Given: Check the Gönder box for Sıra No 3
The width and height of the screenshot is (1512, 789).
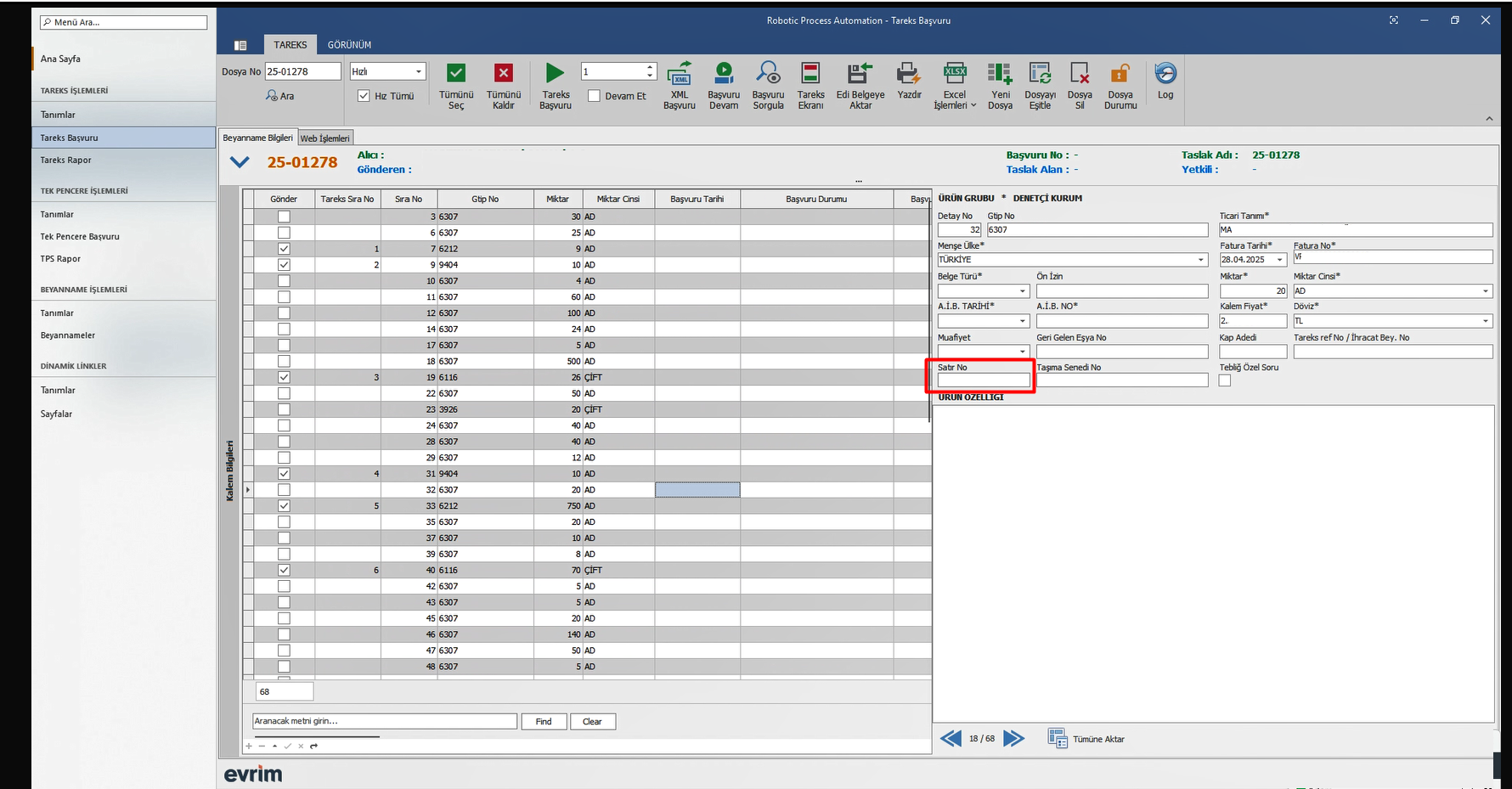Looking at the screenshot, I should pyautogui.click(x=284, y=217).
